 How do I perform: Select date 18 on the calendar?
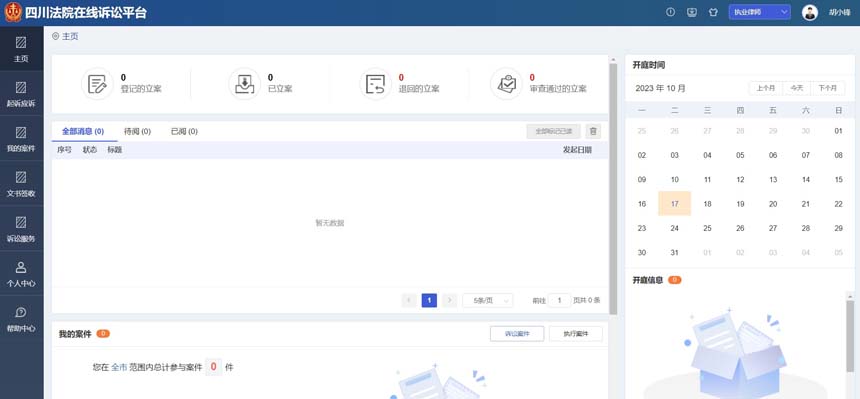point(708,204)
